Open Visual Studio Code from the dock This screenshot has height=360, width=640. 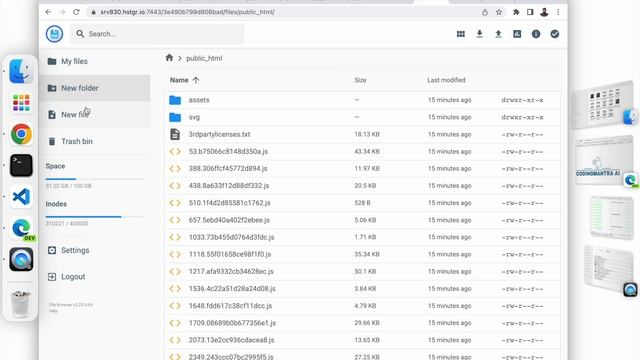point(21,197)
